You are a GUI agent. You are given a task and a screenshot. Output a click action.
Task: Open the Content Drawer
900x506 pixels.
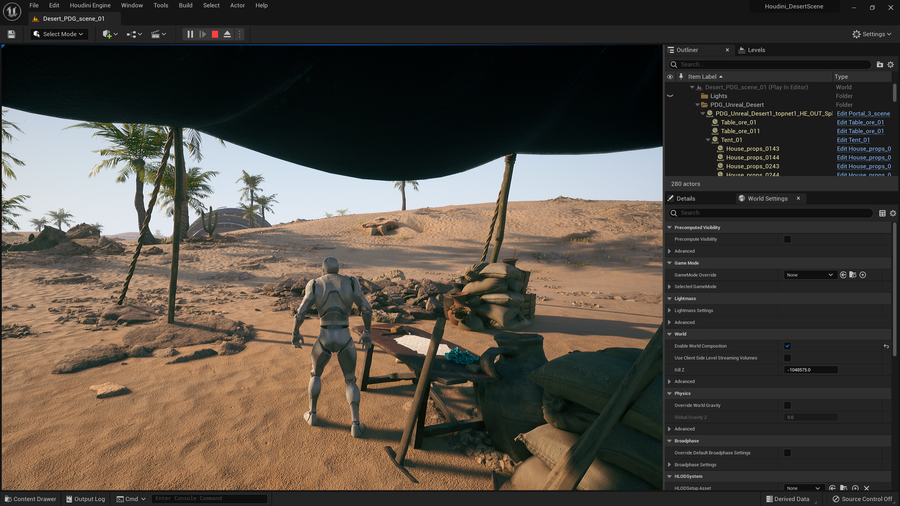click(29, 499)
